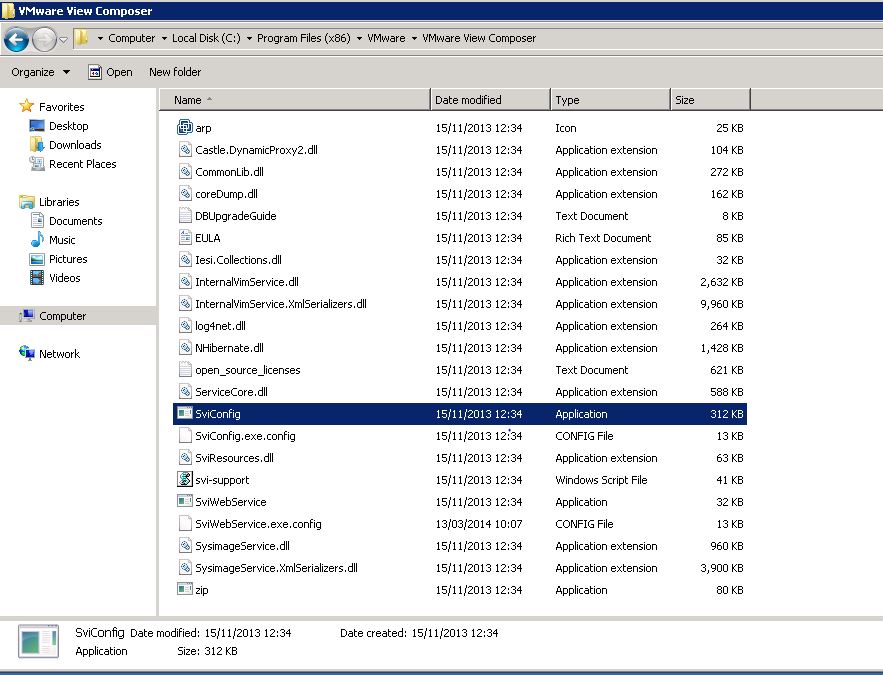The image size is (883, 675).
Task: Click VMware View Composer breadcrumb segment
Action: pyautogui.click(x=479, y=38)
